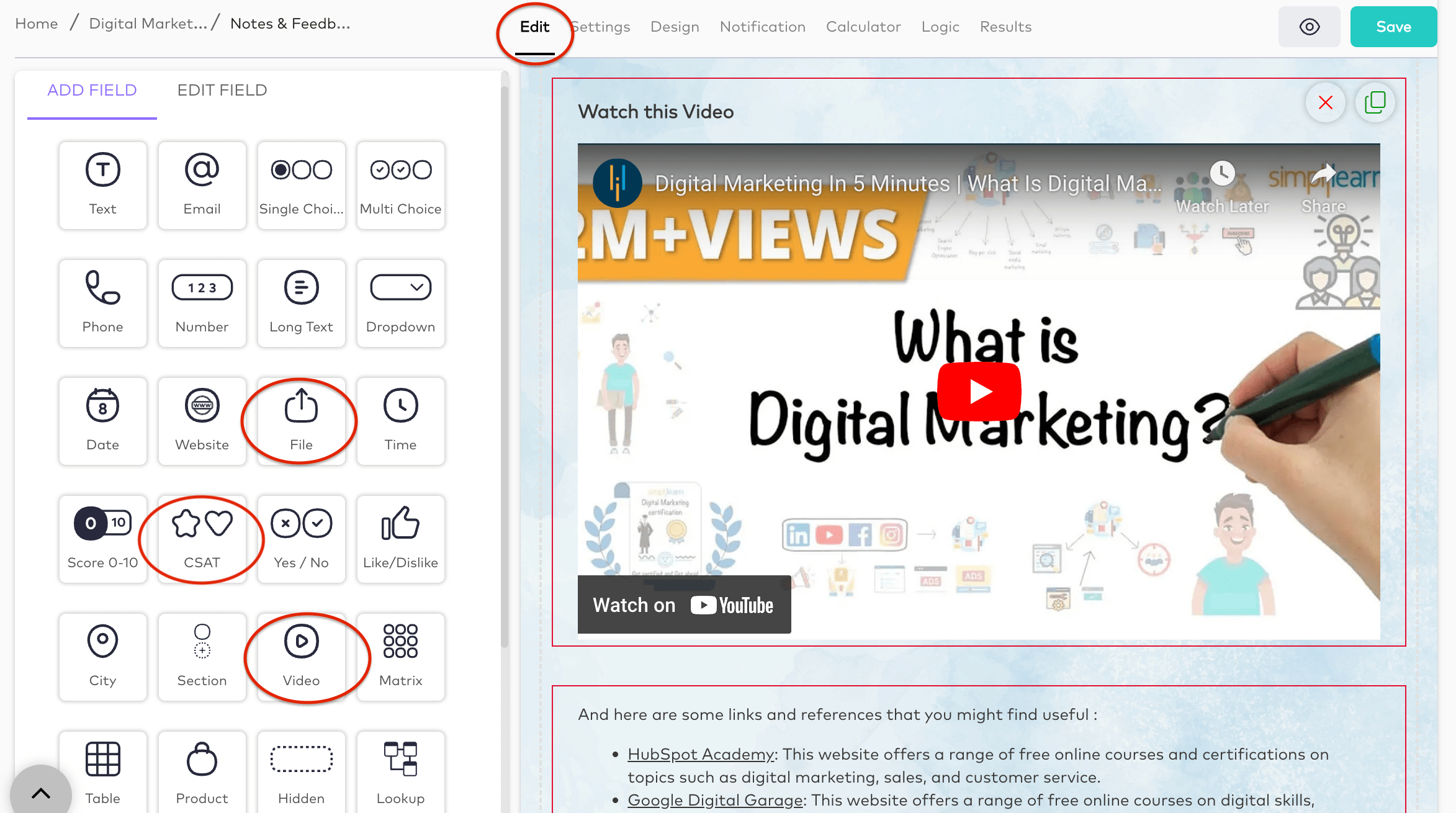Add a Dropdown field

point(400,303)
